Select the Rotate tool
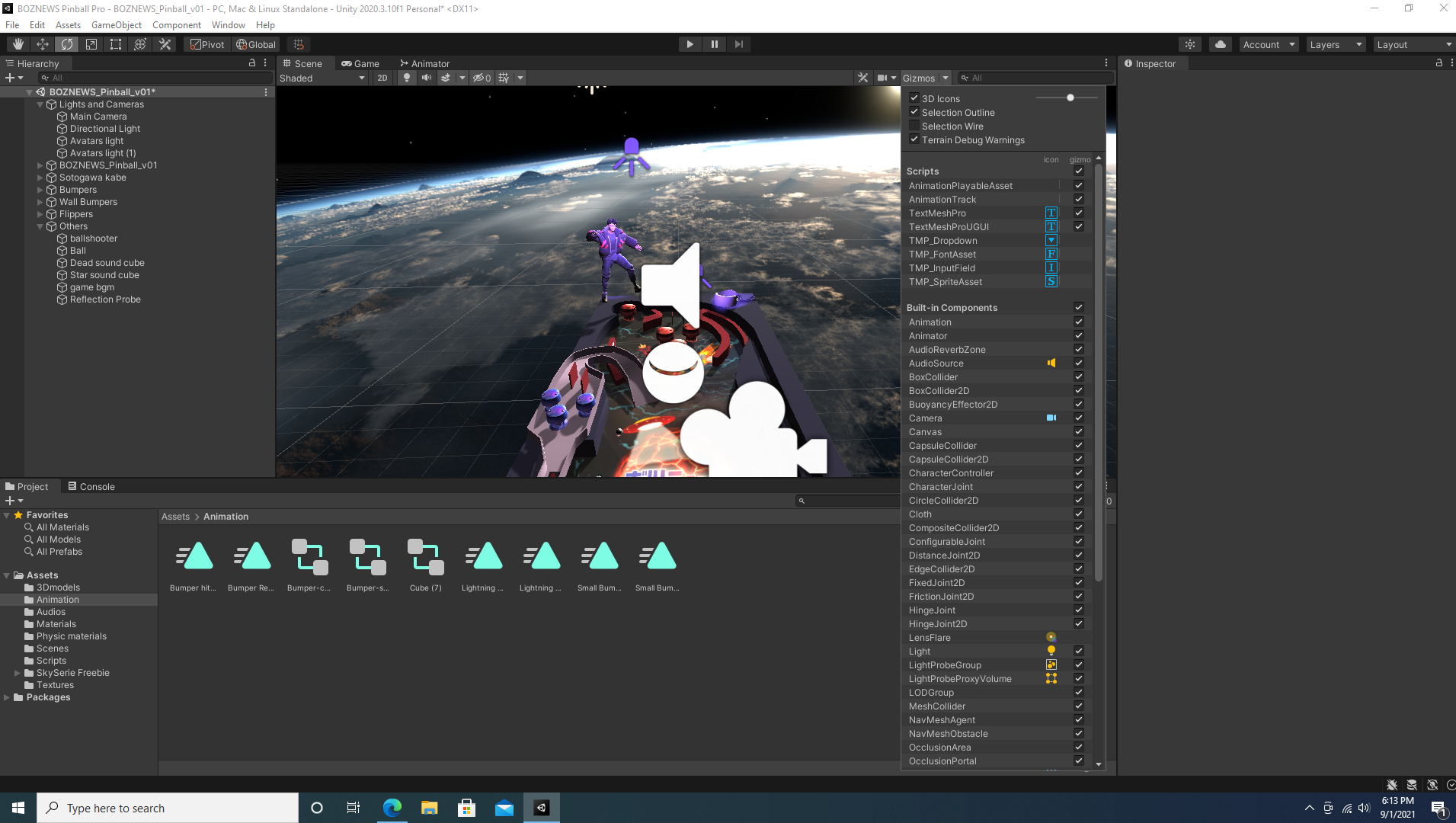This screenshot has width=1456, height=823. pos(67,44)
